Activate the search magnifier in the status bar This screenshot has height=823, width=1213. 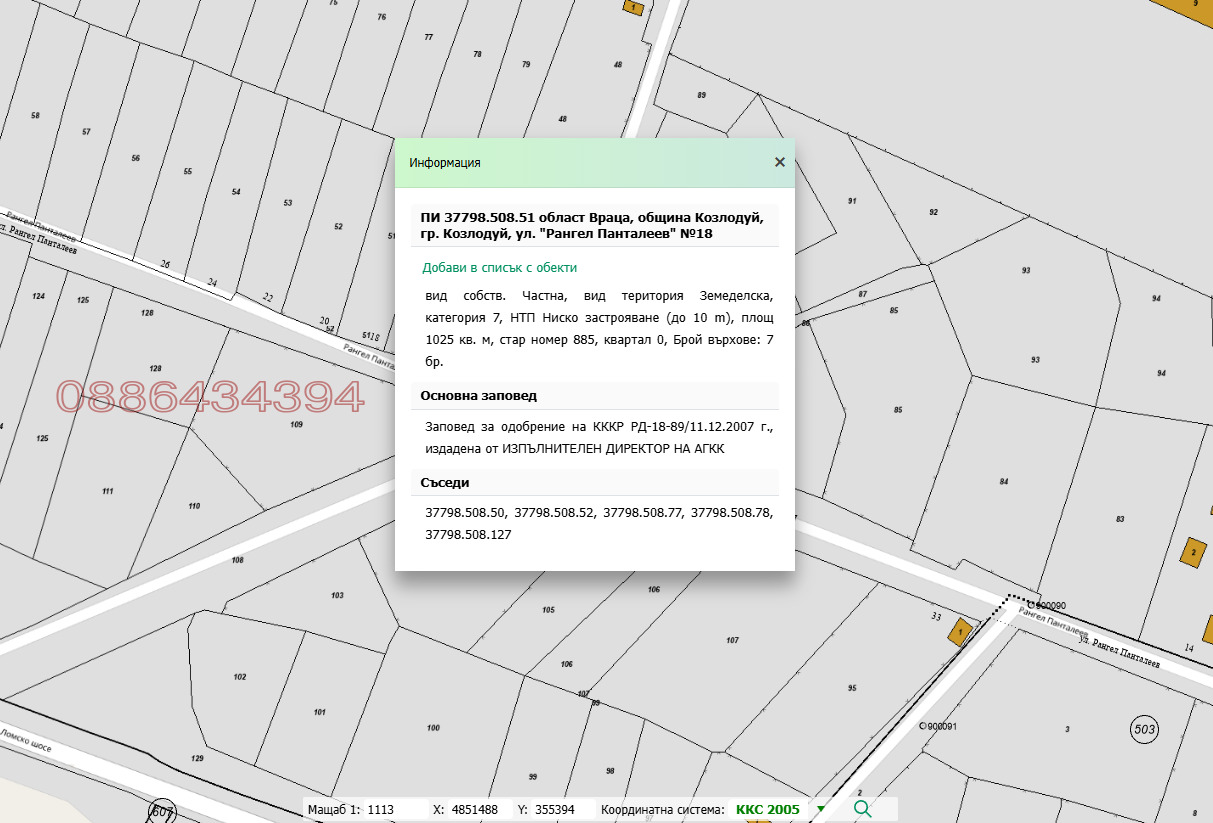(x=862, y=810)
